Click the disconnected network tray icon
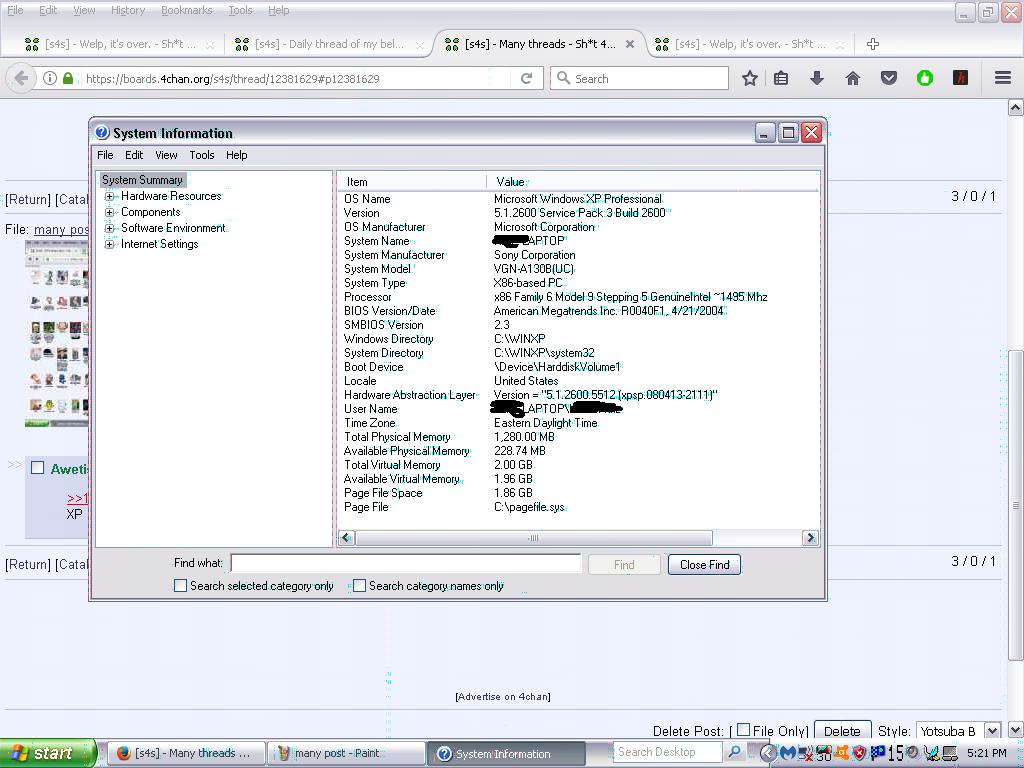Screen dimensions: 1024x768 (x=805, y=753)
